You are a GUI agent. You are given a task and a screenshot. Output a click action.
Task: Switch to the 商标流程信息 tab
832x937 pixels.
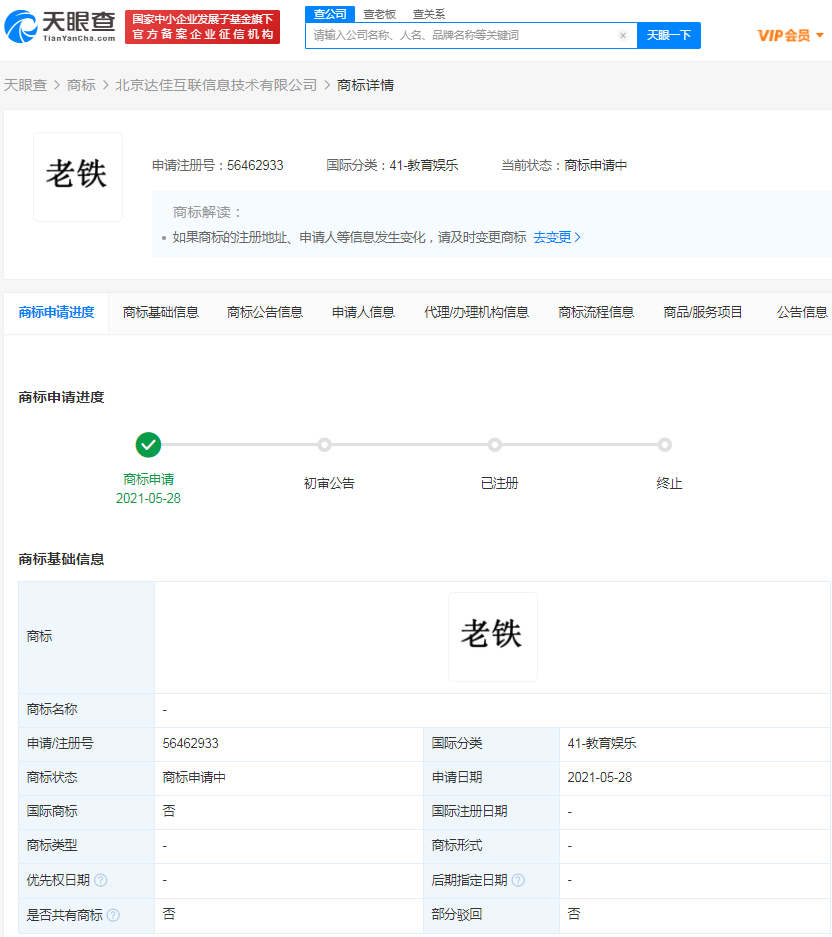595,311
